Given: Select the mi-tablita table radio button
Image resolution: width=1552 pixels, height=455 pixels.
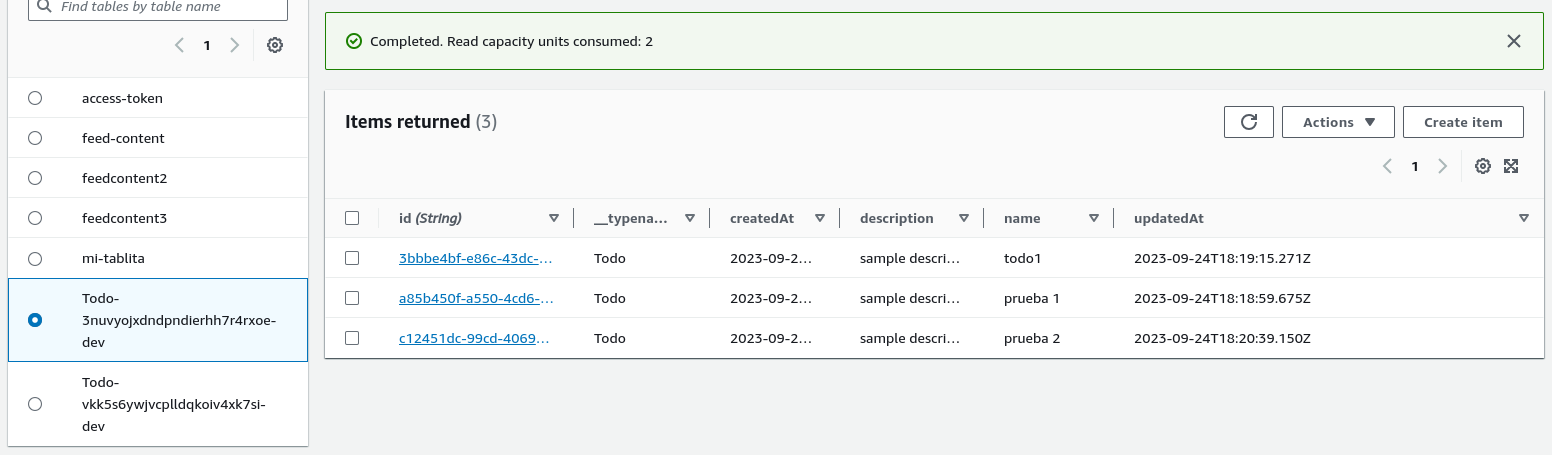Looking at the screenshot, I should (35, 258).
